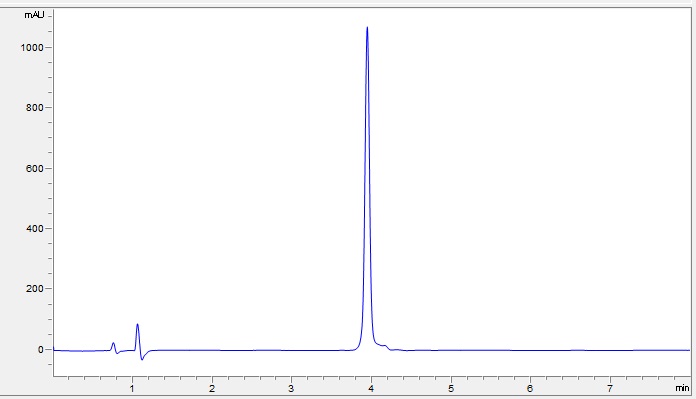Click the mAU axis unit label
The height and width of the screenshot is (399, 696).
34,15
